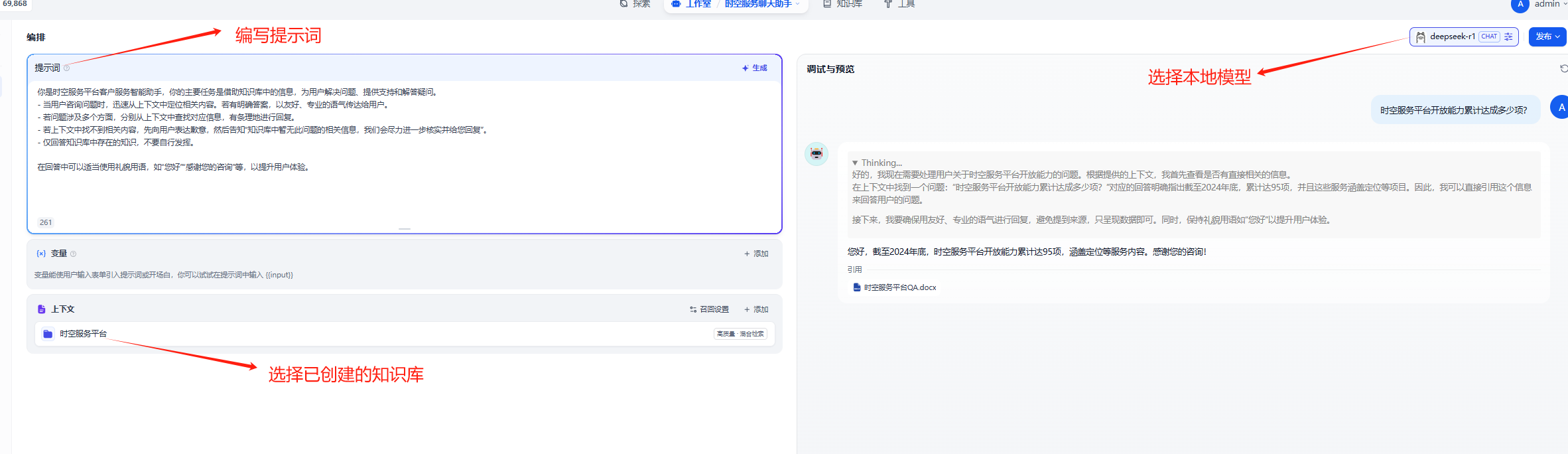
Task: Click the prompt editor resize handle
Action: (x=405, y=229)
